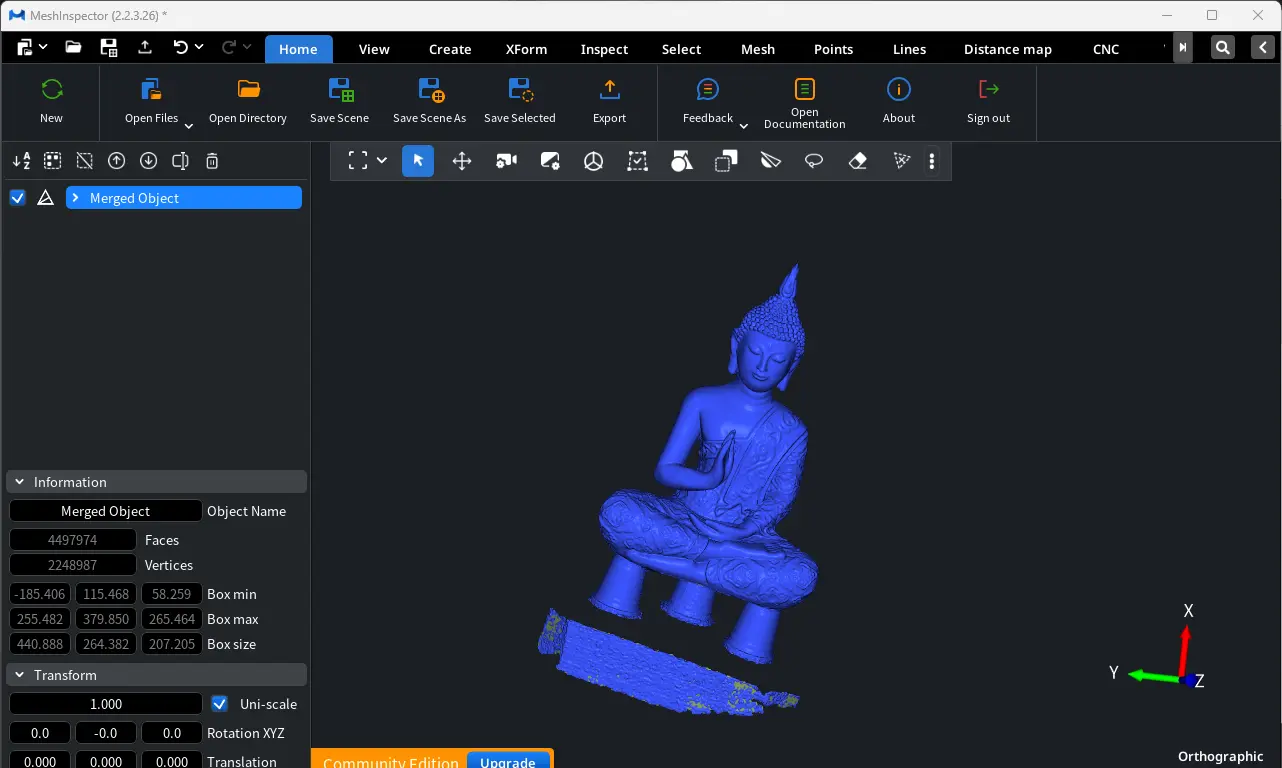This screenshot has width=1282, height=768.
Task: Click the image settings toolbar icon
Action: [550, 161]
